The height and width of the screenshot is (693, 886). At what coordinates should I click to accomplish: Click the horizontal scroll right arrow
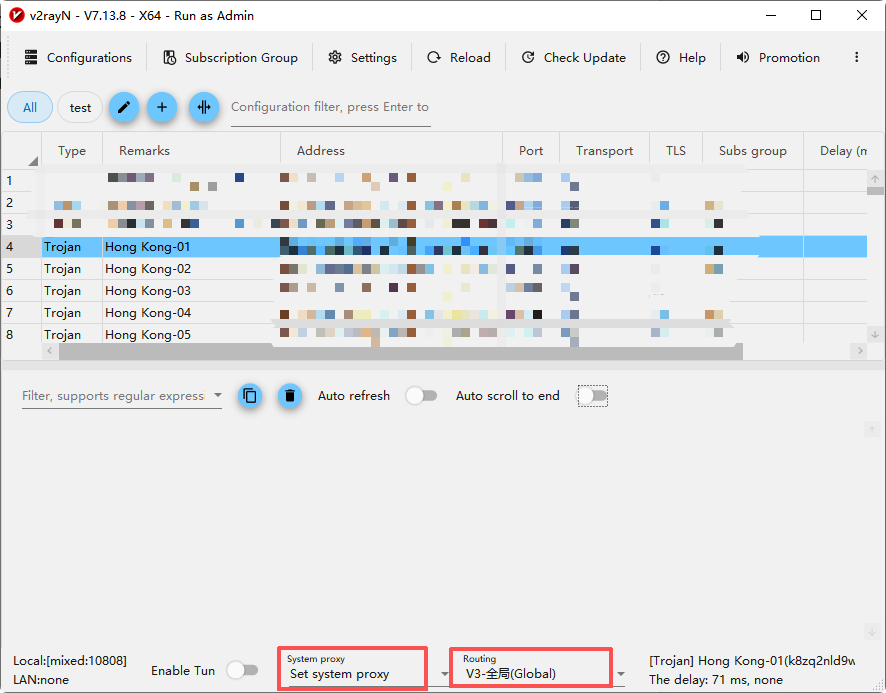click(860, 351)
